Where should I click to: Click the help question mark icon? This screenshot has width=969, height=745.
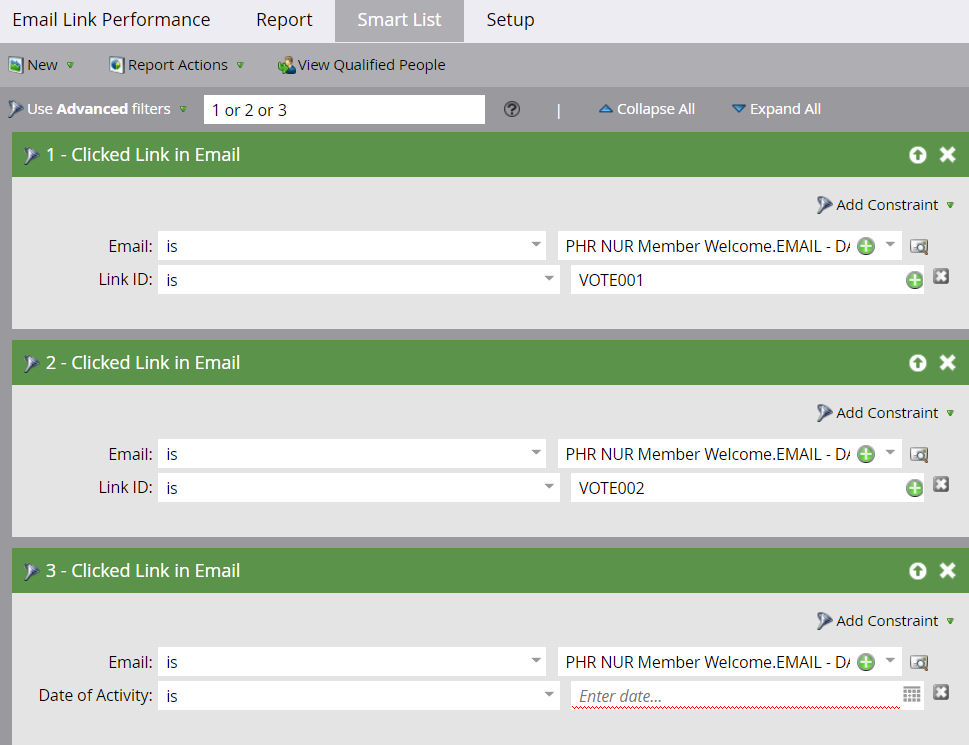click(512, 110)
